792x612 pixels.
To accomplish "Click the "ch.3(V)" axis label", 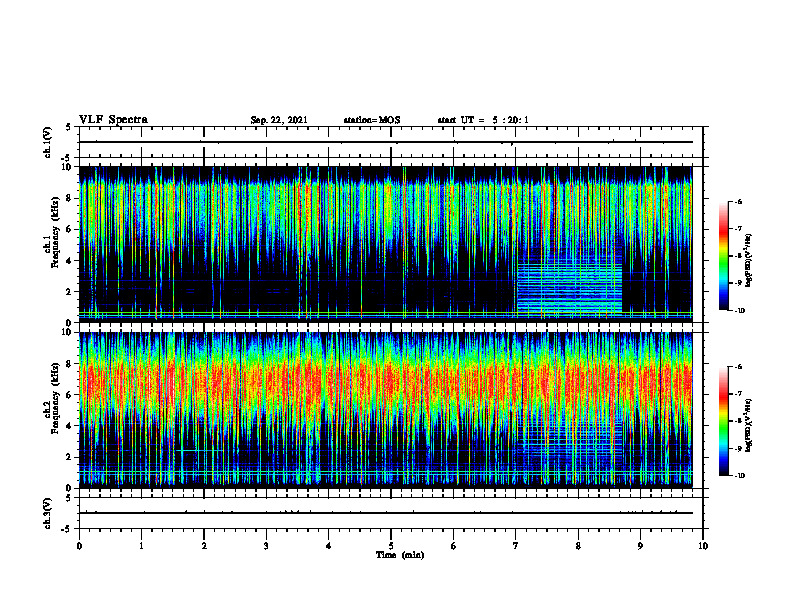I will (x=48, y=513).
